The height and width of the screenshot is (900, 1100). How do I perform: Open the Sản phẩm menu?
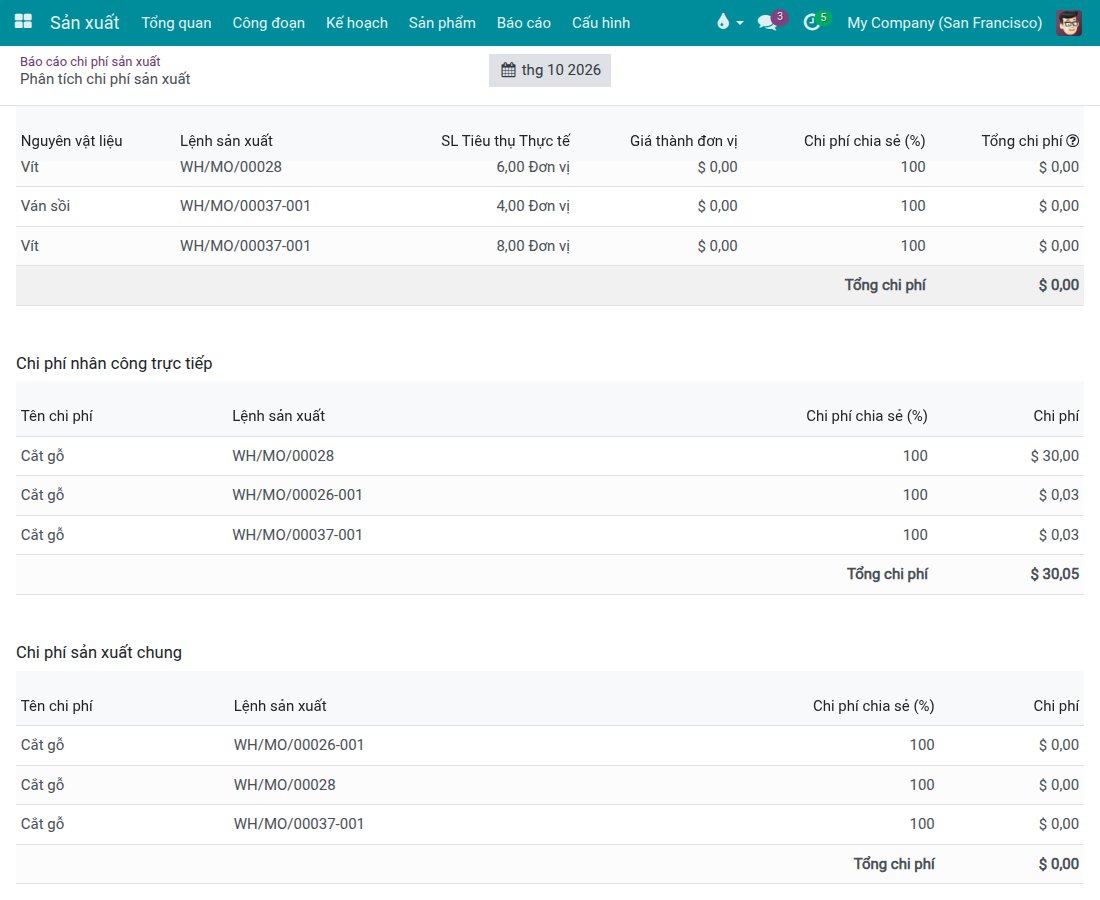tap(442, 22)
